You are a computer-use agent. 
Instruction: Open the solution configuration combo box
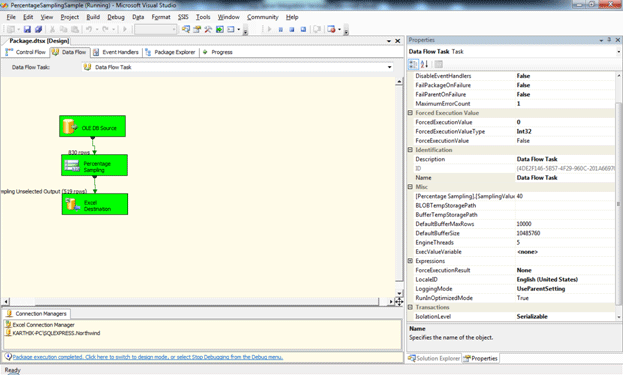[x=155, y=29]
